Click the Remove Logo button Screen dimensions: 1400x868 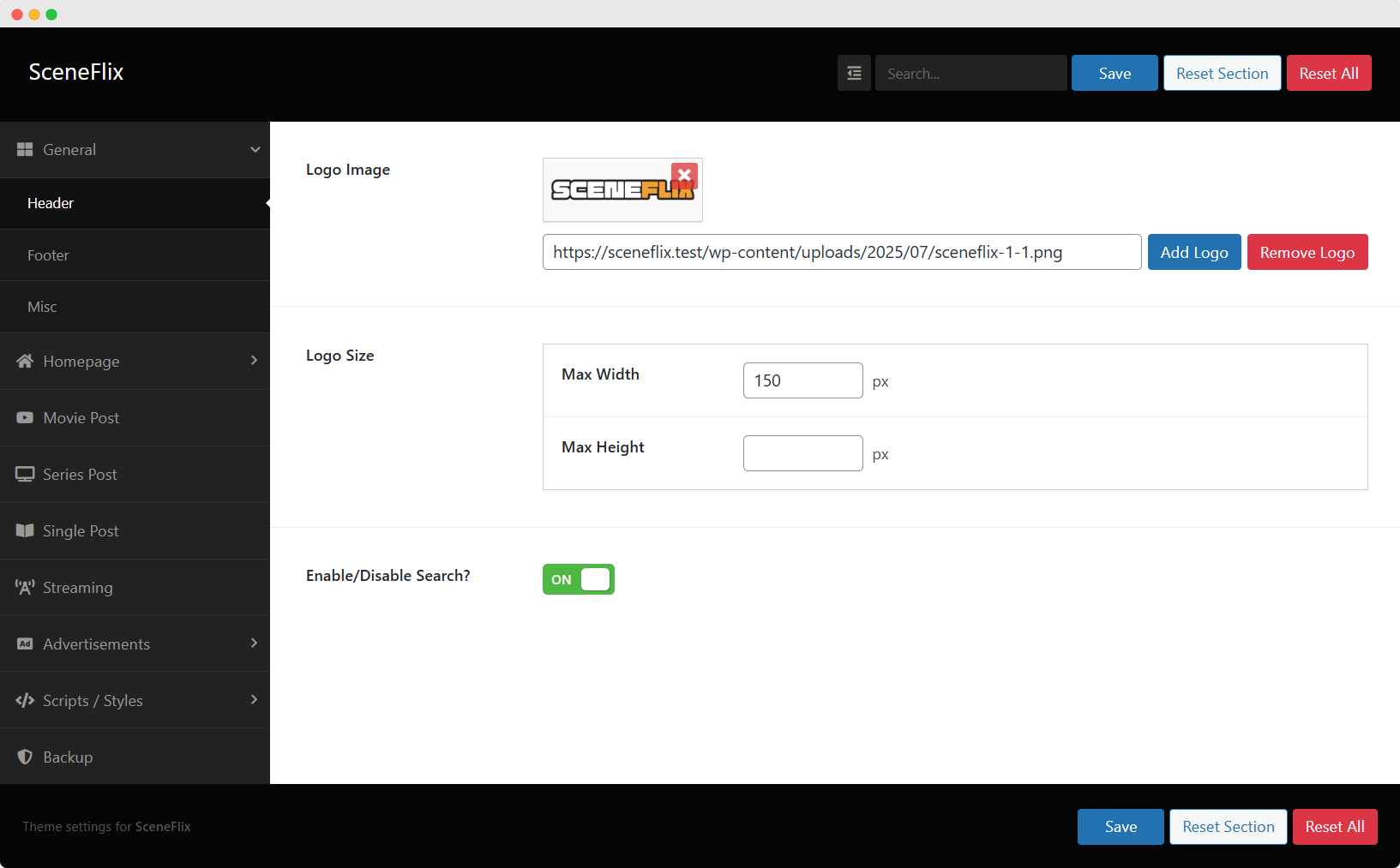click(x=1307, y=252)
